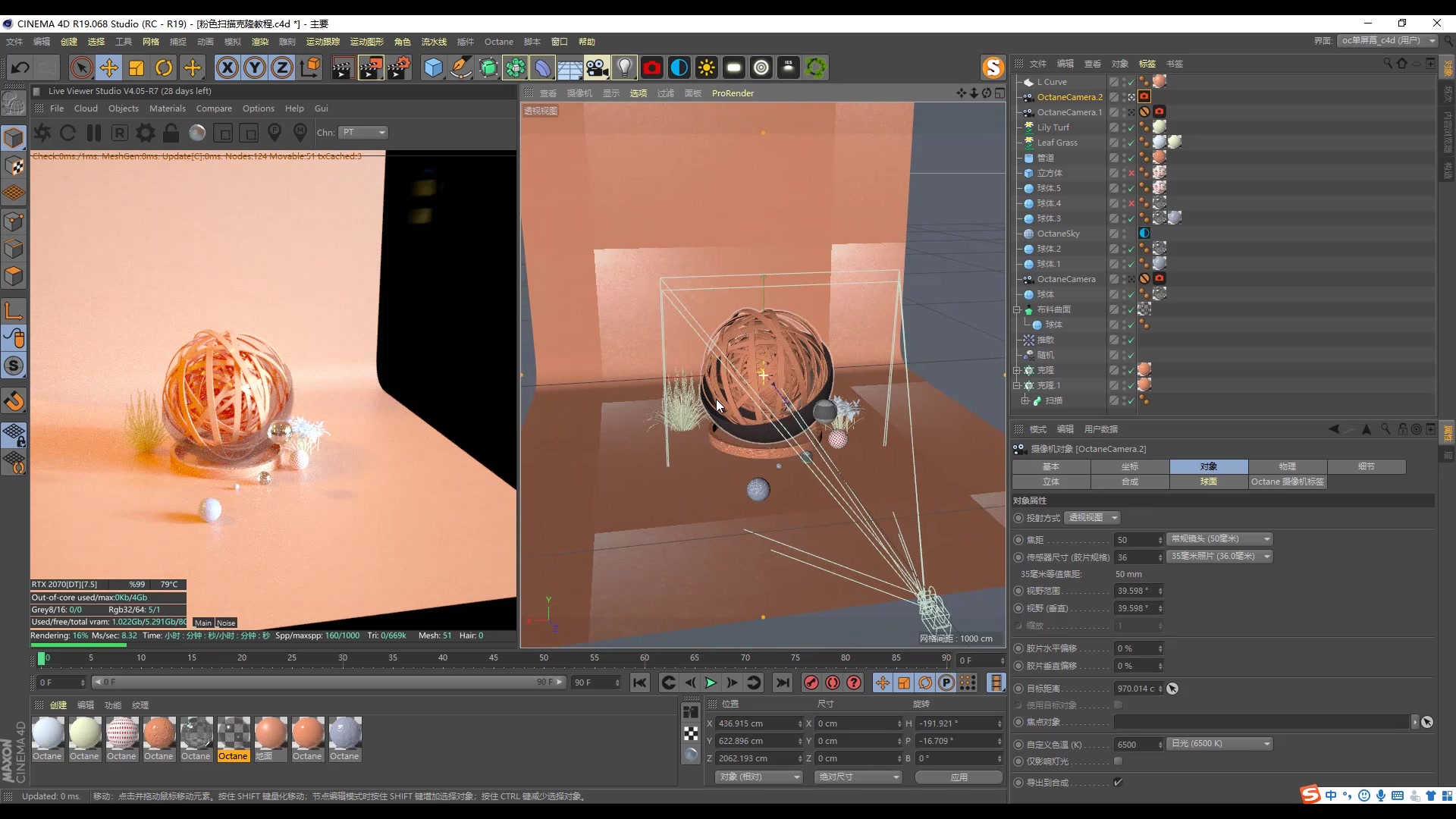The width and height of the screenshot is (1456, 819).
Task: Uncheck the 导出到合成 checkbox
Action: [x=1118, y=782]
